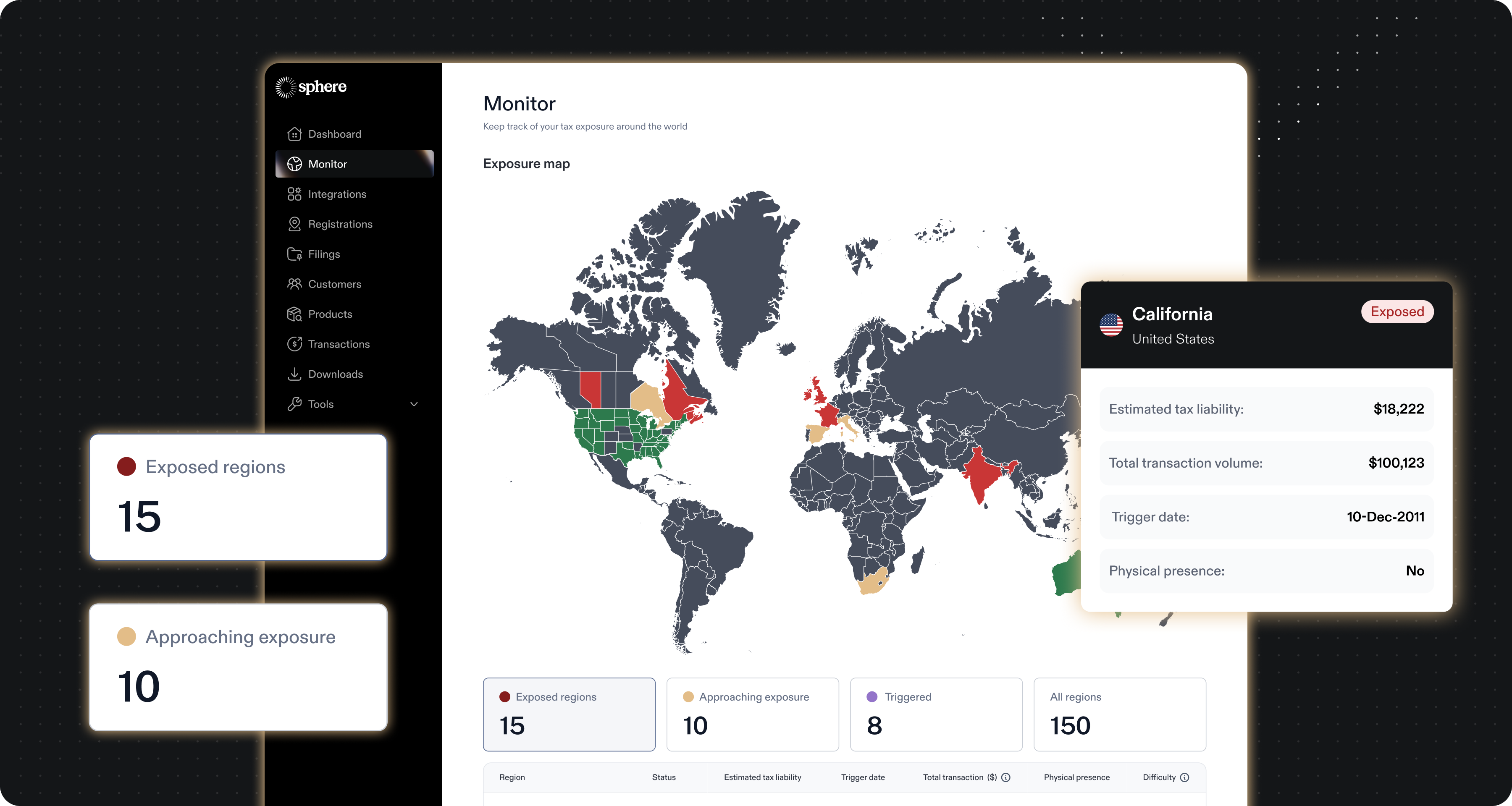Click the Downloads arrow icon
1512x806 pixels.
point(294,374)
